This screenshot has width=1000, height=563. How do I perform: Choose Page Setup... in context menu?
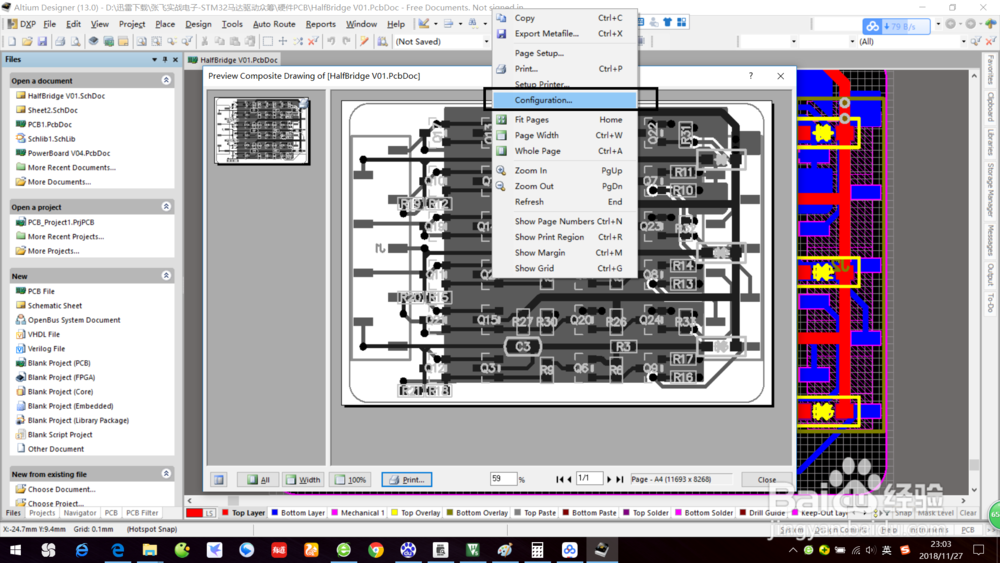564,53
